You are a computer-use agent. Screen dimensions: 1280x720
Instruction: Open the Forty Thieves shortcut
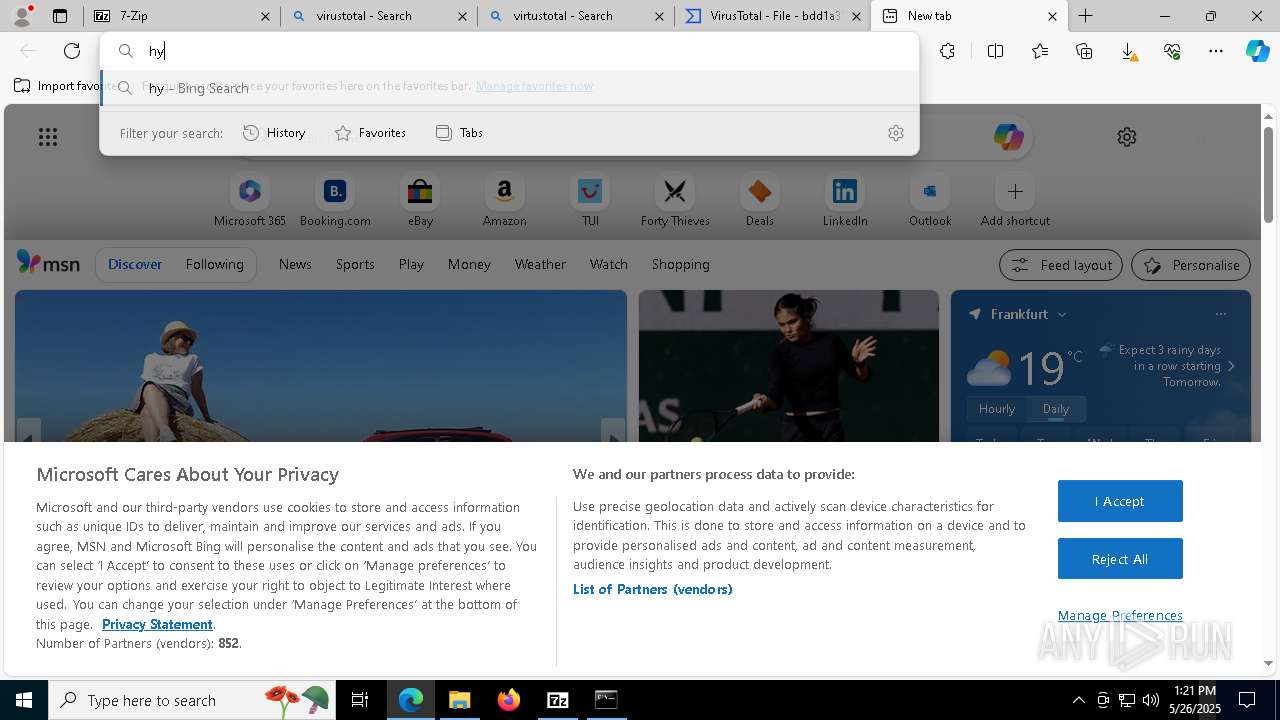[x=675, y=201]
